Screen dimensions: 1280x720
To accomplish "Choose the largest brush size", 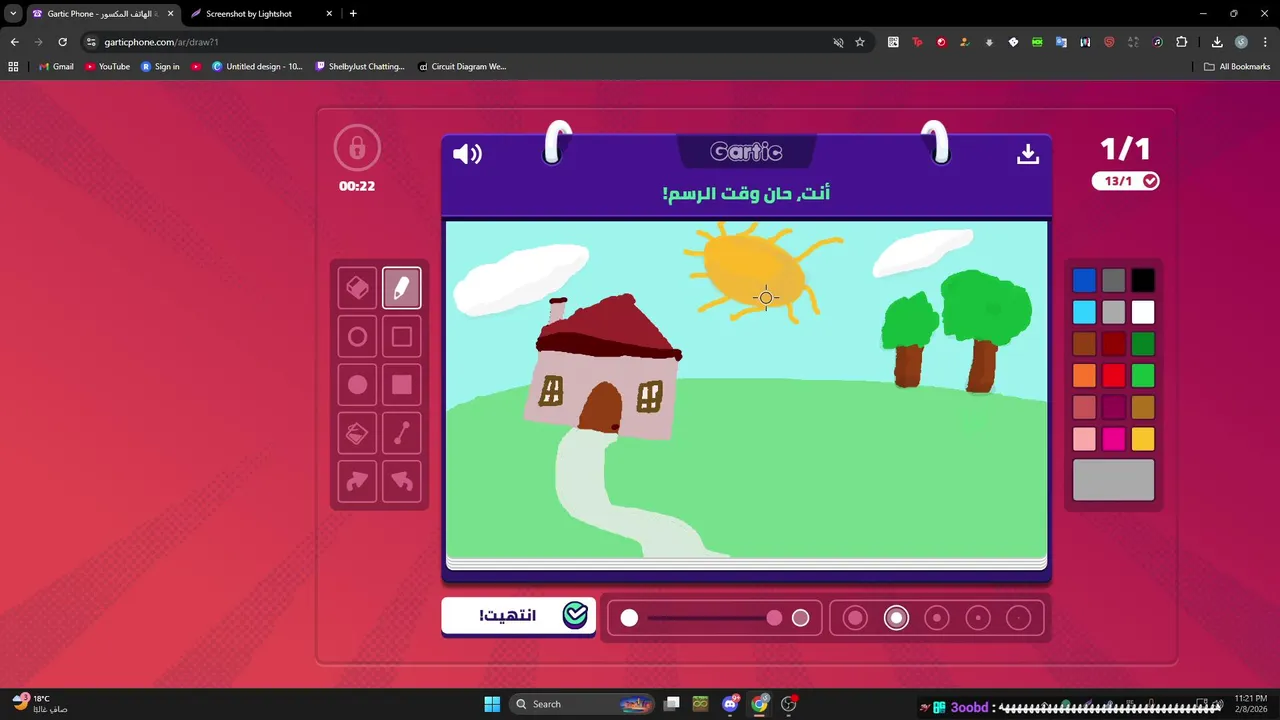I will tap(855, 618).
